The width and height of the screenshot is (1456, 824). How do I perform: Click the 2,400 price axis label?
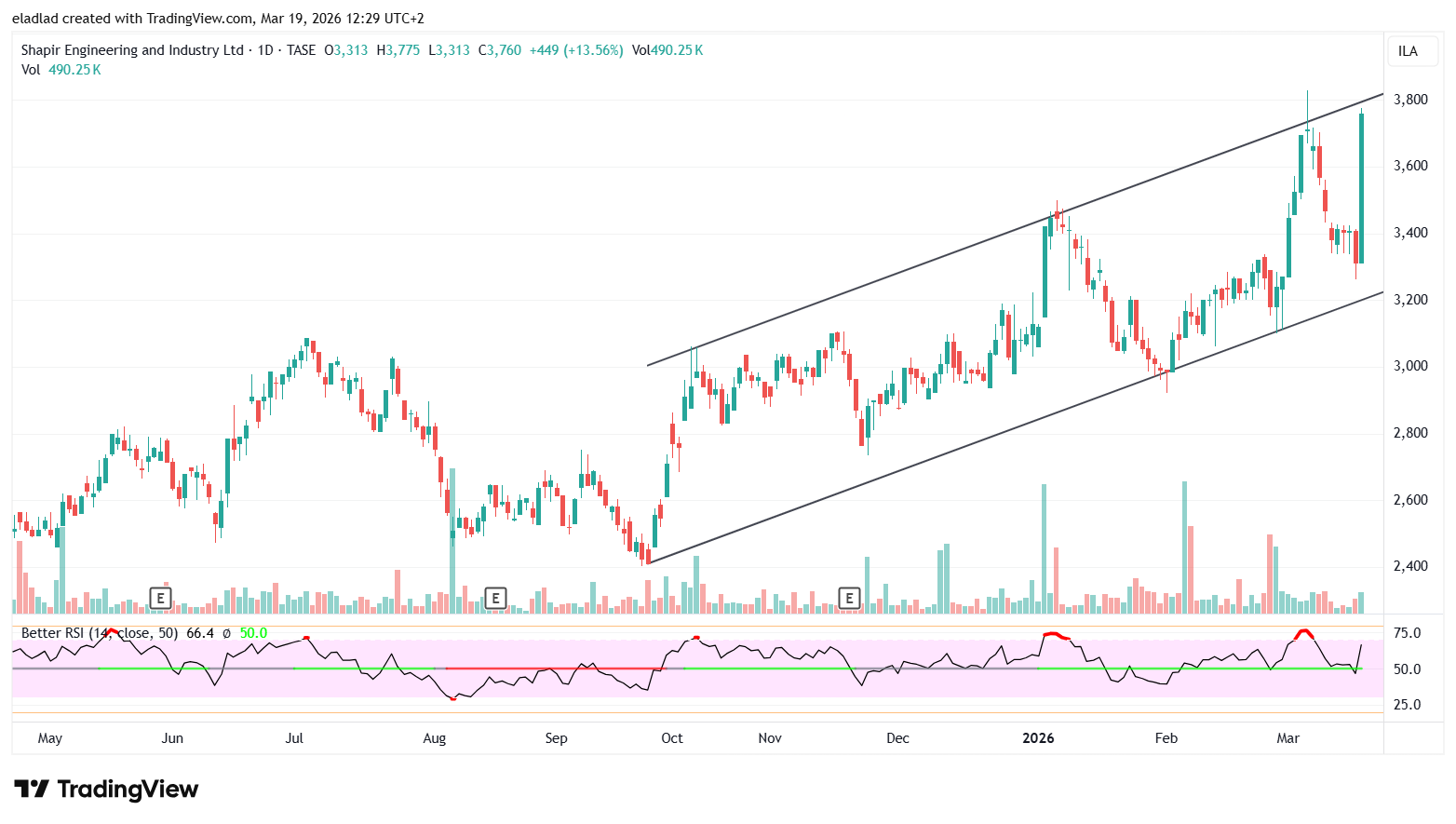tap(1410, 566)
